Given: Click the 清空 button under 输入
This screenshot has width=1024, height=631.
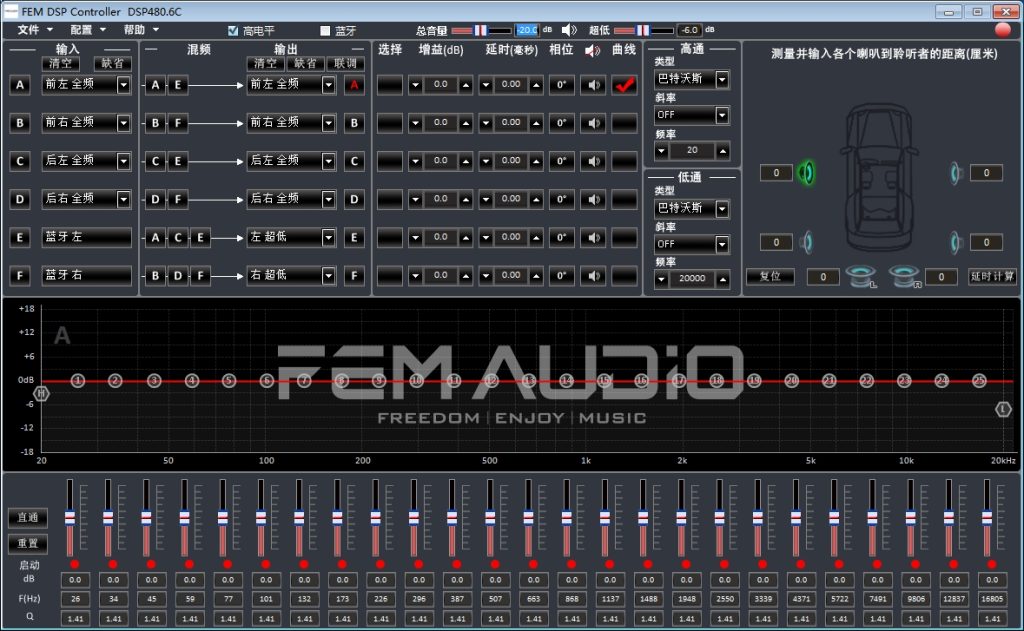Looking at the screenshot, I should click(x=61, y=63).
